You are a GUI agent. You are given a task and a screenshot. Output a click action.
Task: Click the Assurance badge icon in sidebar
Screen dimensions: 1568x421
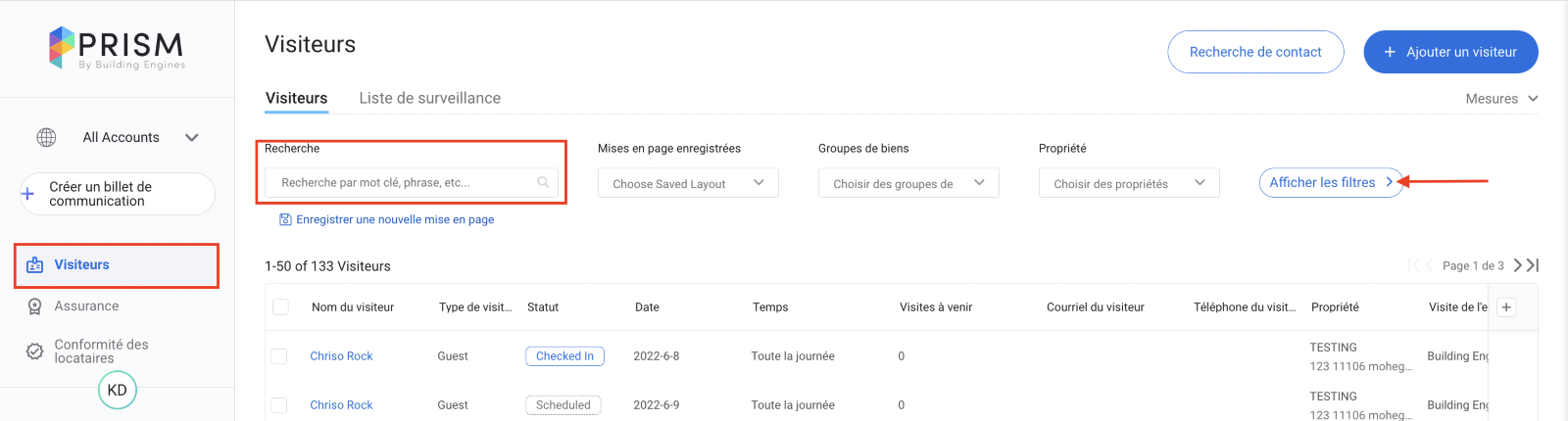[34, 306]
